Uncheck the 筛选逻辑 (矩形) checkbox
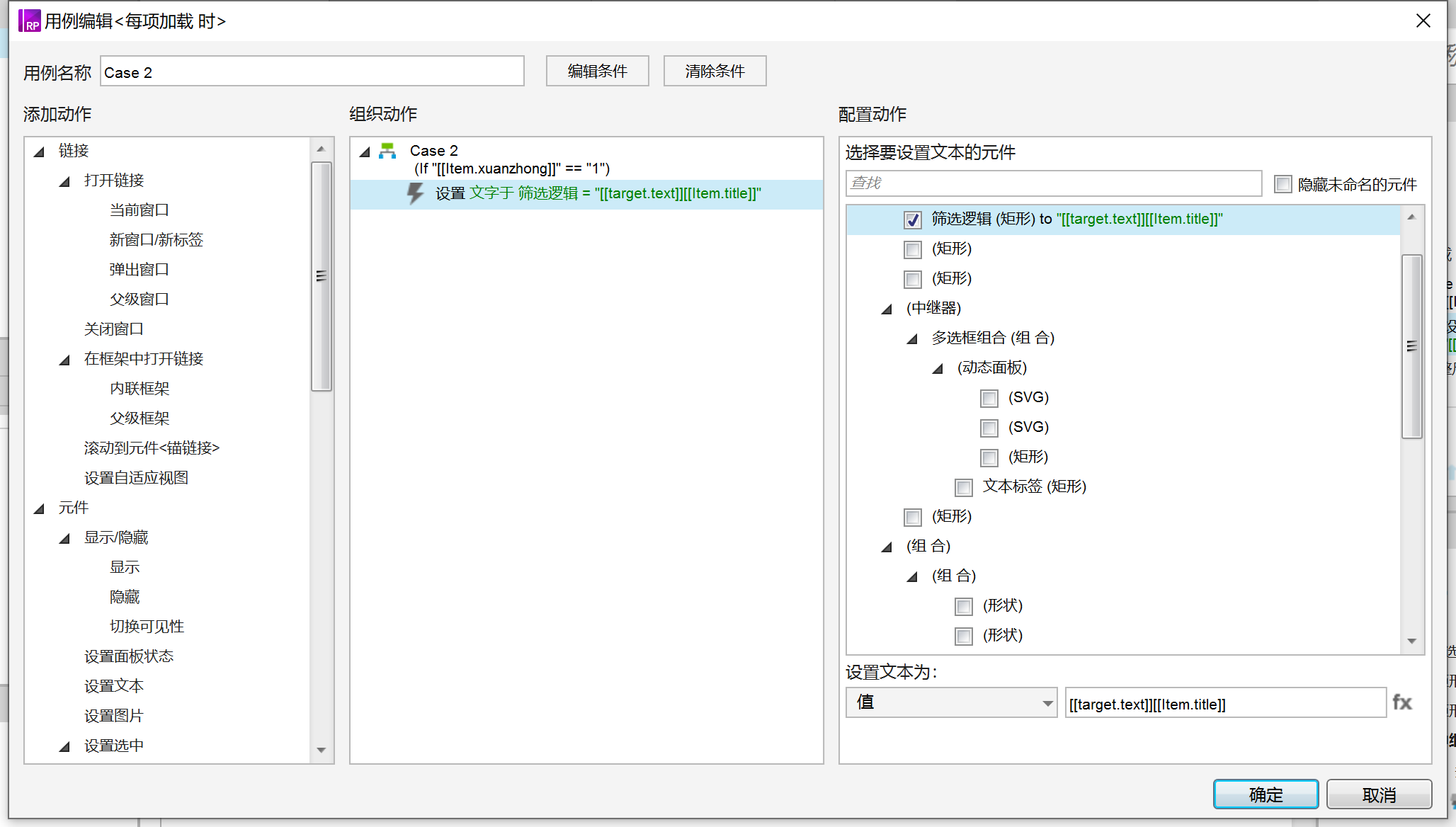The image size is (1456, 827). pyautogui.click(x=913, y=219)
